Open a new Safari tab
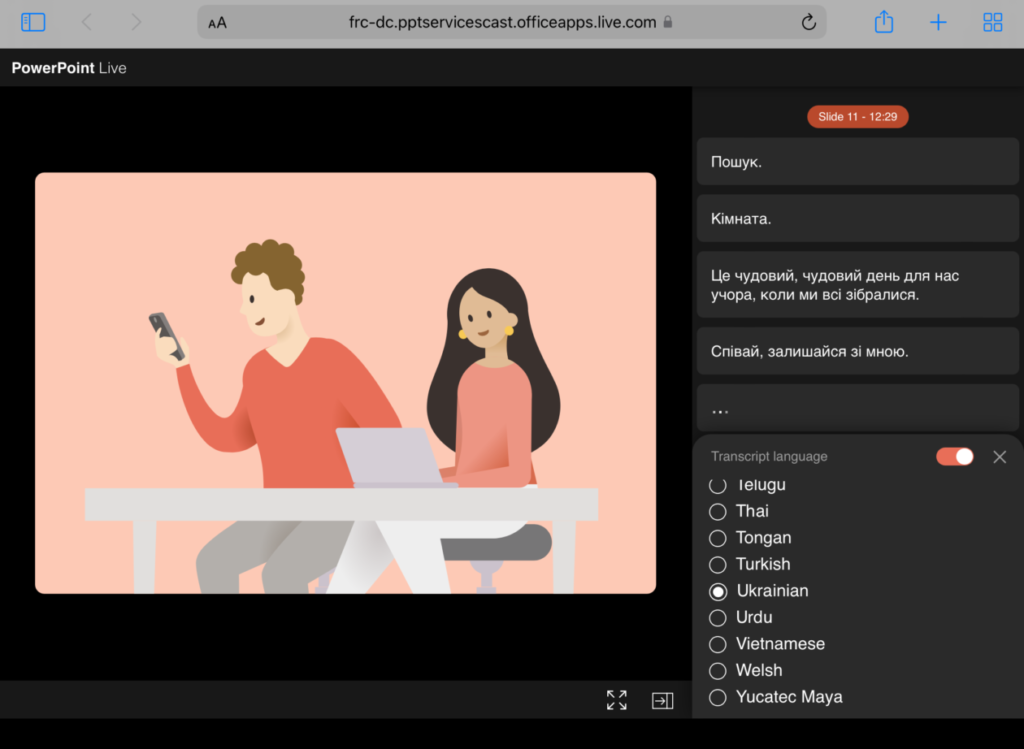The width and height of the screenshot is (1024, 749). [x=938, y=22]
